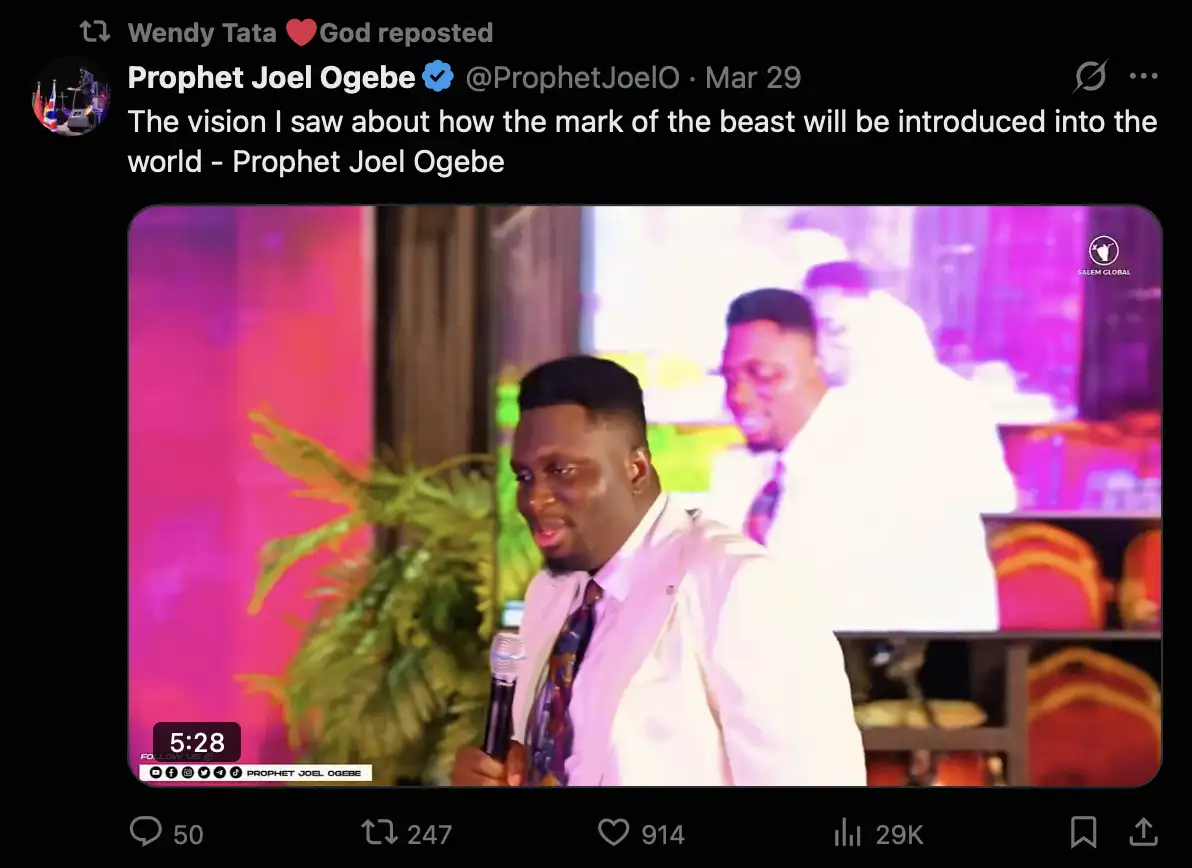Open the three-dot More menu
This screenshot has height=868, width=1192.
(x=1143, y=77)
